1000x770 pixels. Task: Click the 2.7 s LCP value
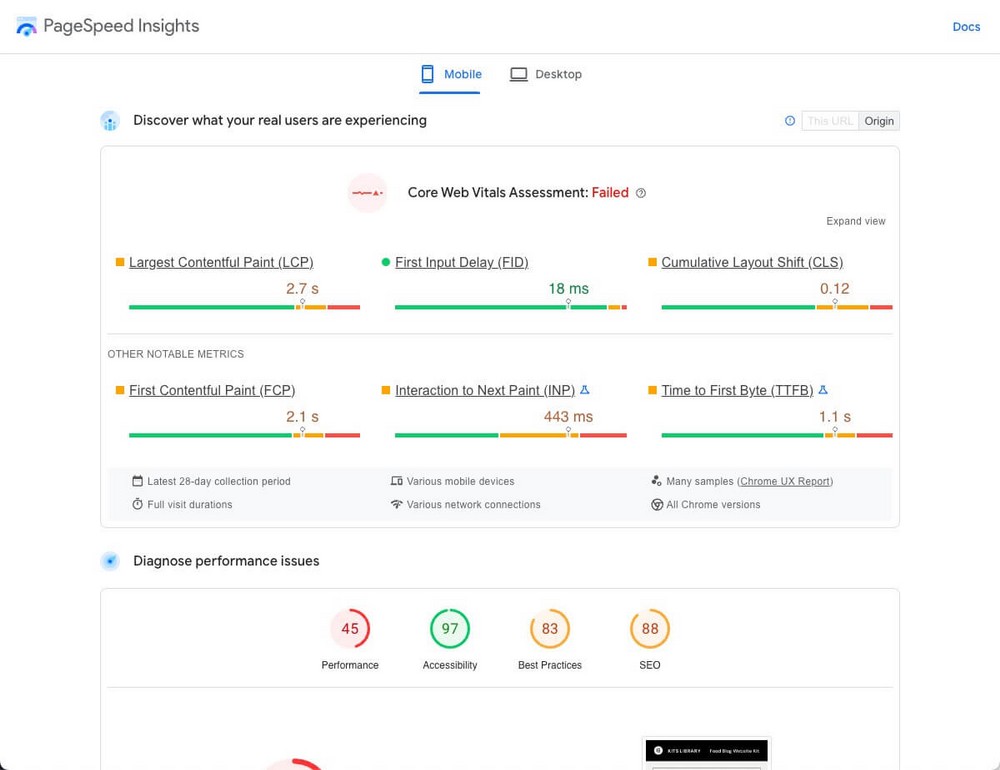(302, 289)
